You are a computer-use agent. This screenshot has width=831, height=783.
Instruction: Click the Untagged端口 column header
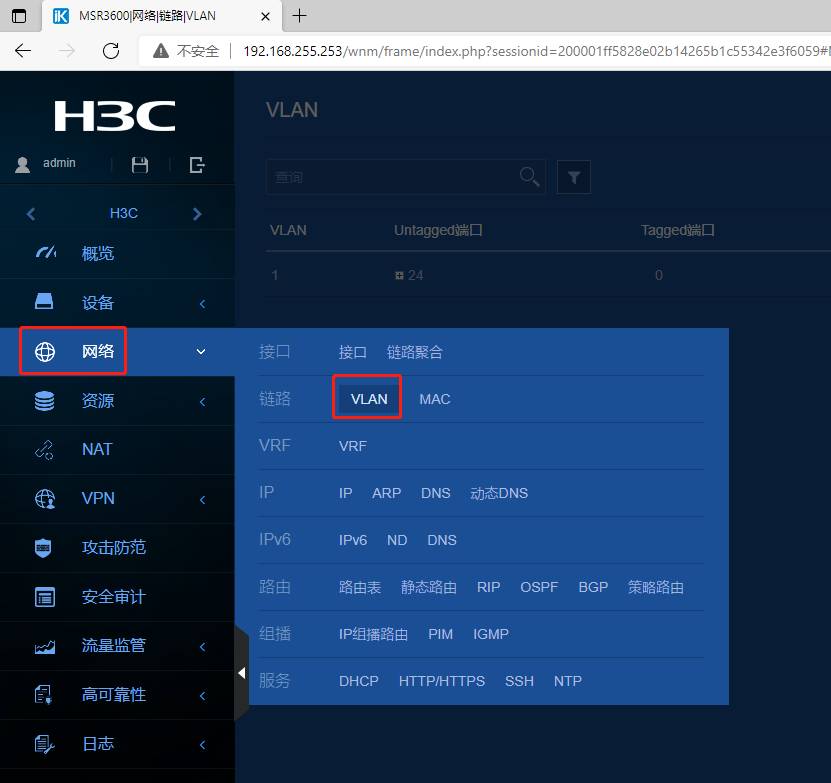[438, 230]
